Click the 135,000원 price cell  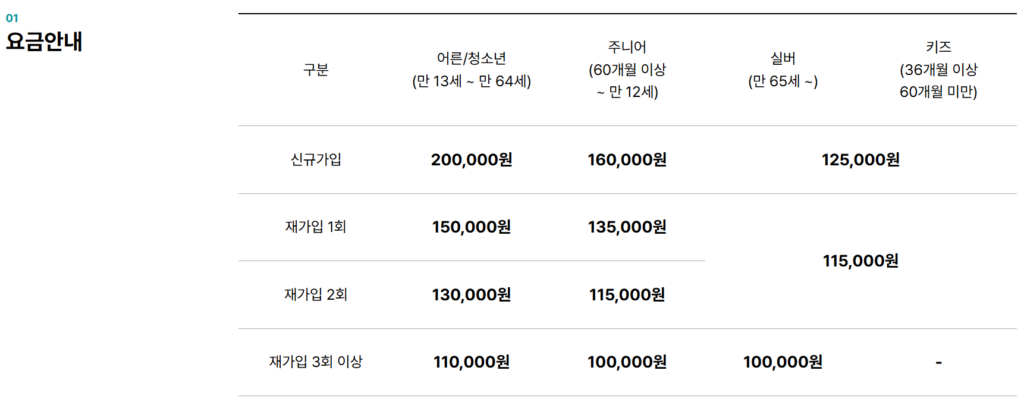(x=627, y=227)
